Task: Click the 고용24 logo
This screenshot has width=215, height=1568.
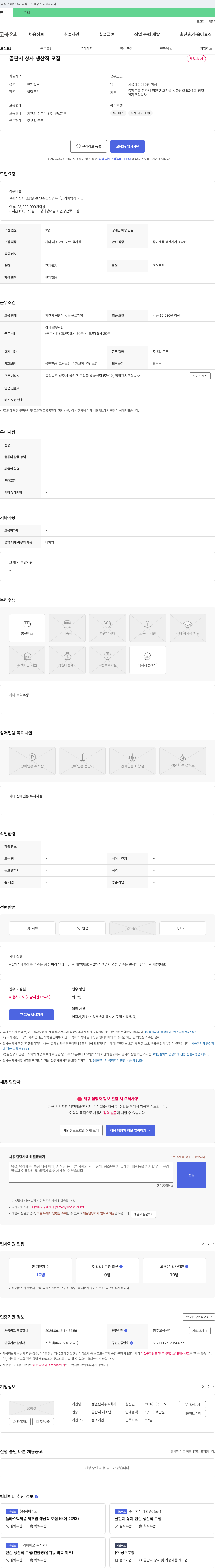Action: [8, 35]
